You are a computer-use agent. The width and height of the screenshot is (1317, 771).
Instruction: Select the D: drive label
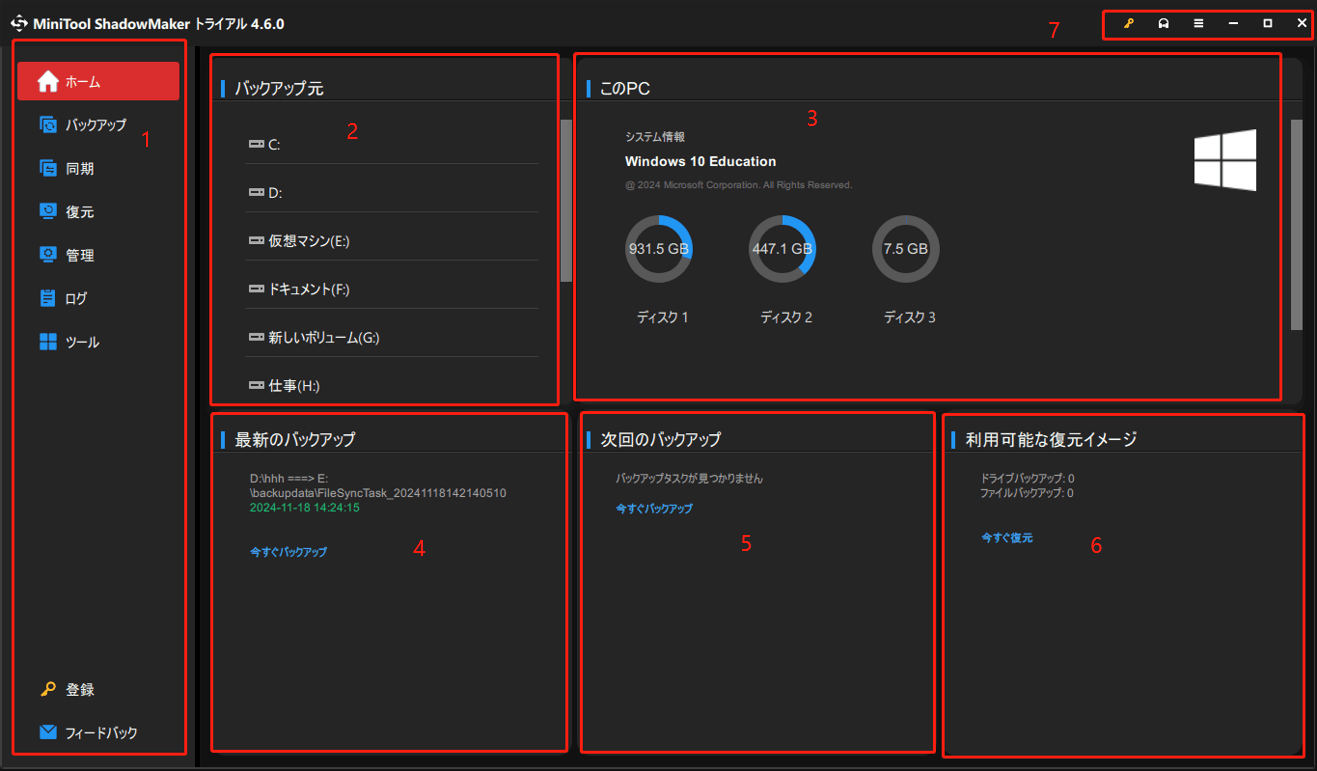click(x=275, y=193)
